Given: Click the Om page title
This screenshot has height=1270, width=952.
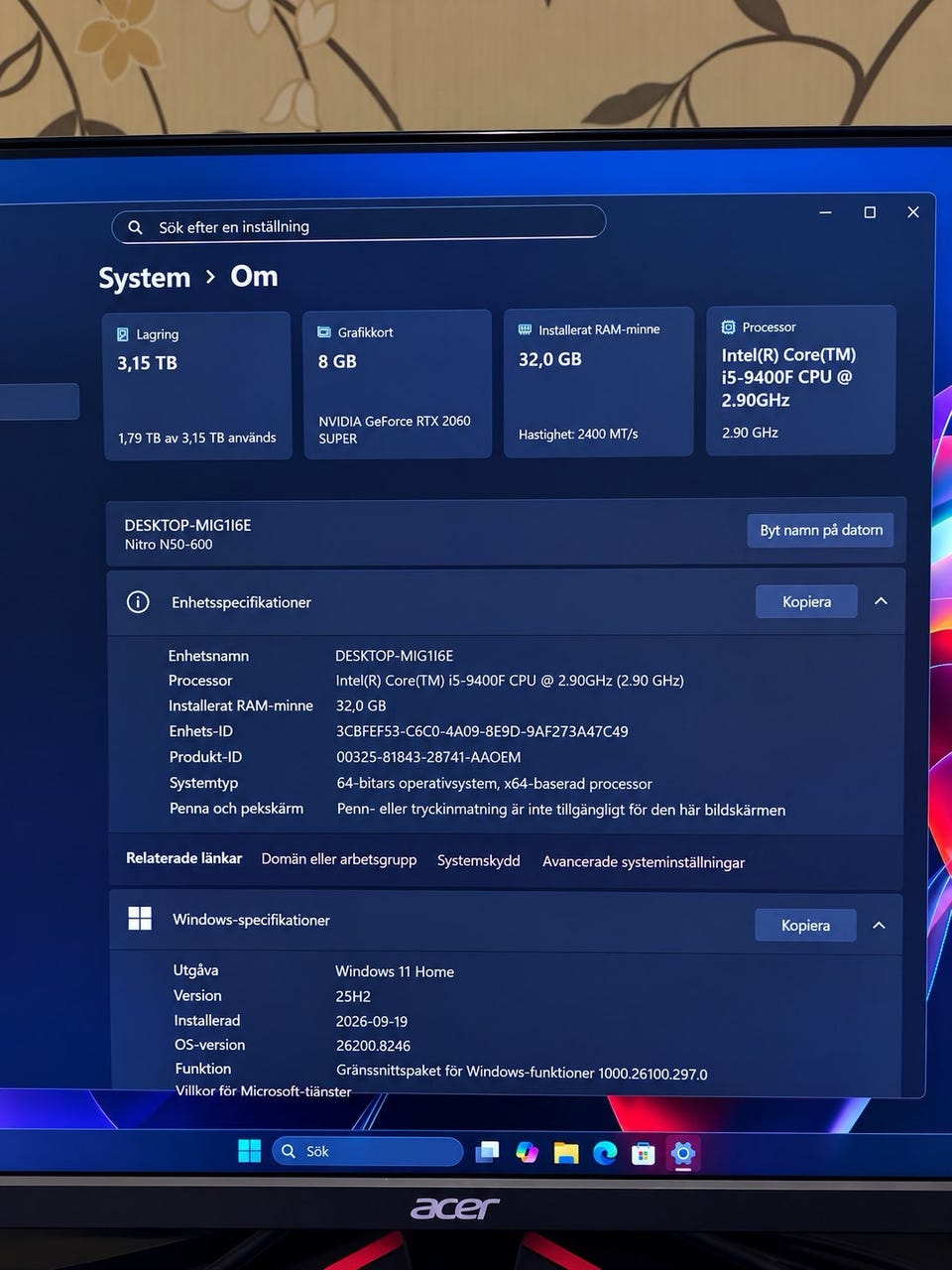Looking at the screenshot, I should pyautogui.click(x=254, y=276).
